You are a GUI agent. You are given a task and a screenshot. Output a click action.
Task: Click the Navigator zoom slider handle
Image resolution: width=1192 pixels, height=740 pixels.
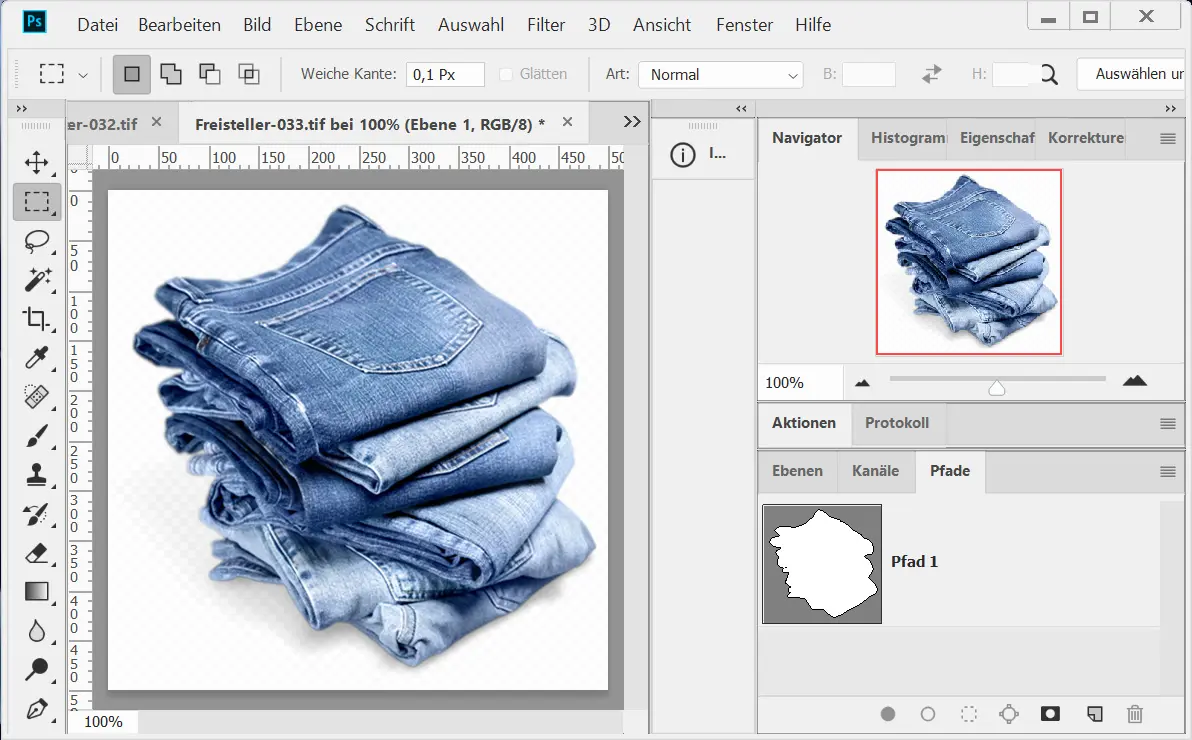click(996, 388)
